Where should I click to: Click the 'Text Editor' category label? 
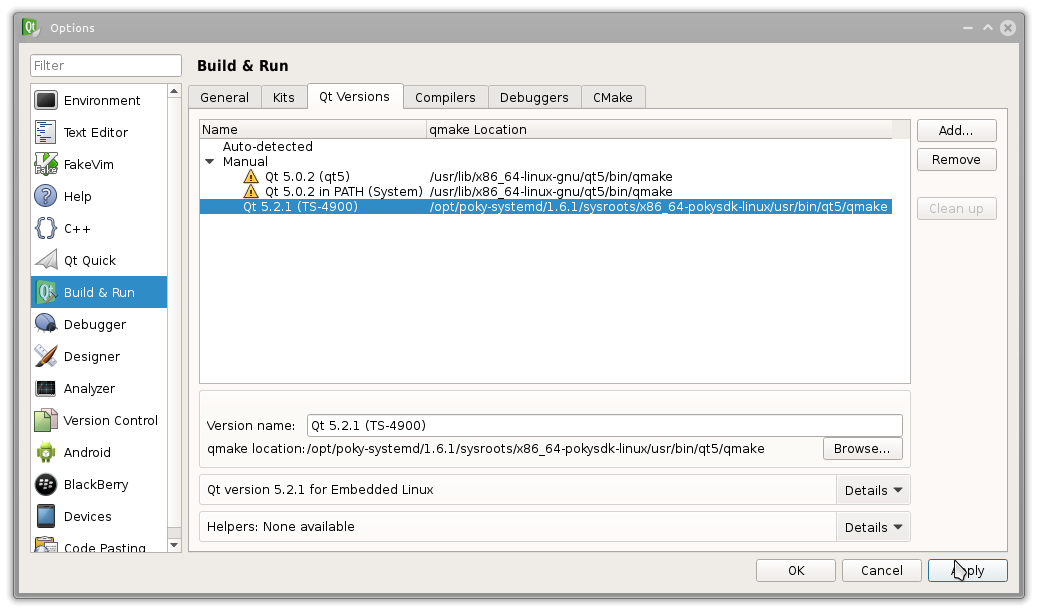(96, 132)
